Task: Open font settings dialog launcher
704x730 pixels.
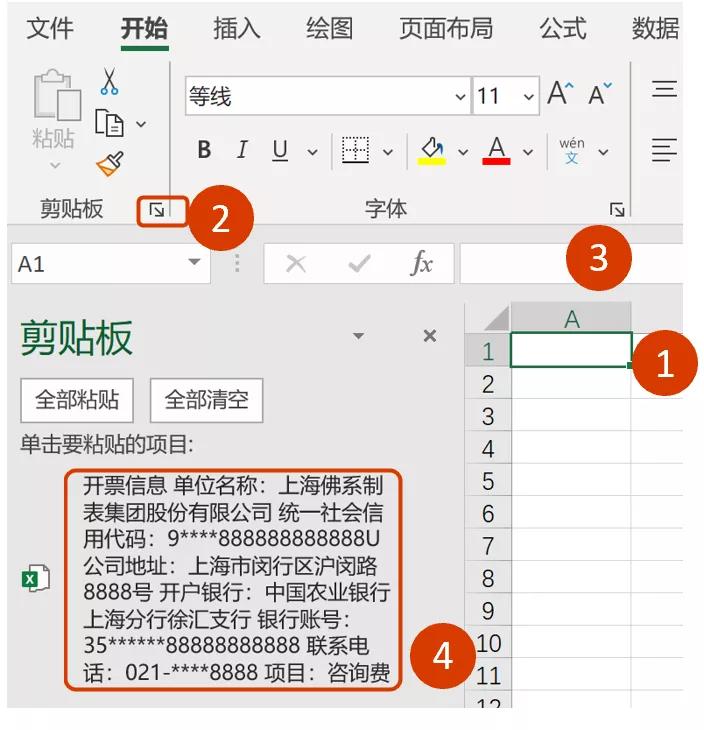Action: (x=617, y=210)
